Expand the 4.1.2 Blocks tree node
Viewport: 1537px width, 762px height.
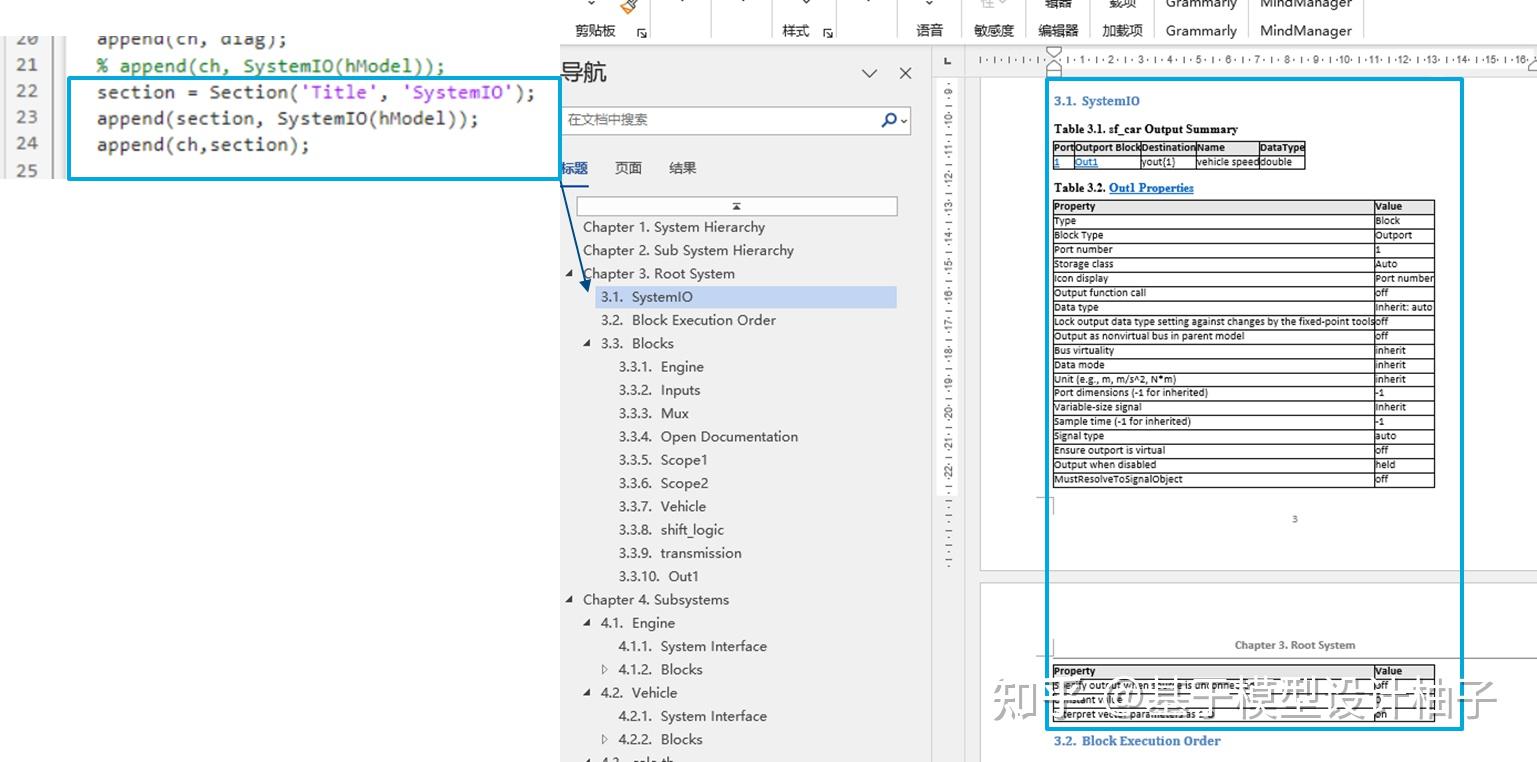[x=605, y=669]
